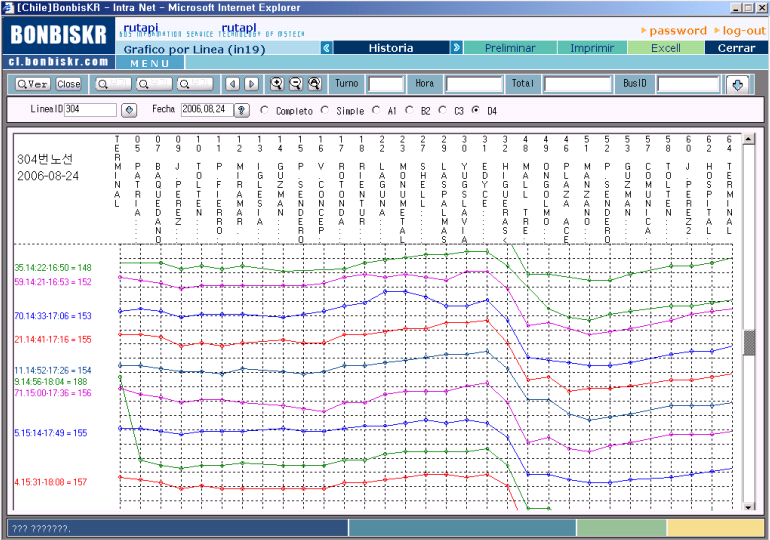The width and height of the screenshot is (770, 540).
Task: Open the Historia tab
Action: [x=391, y=48]
